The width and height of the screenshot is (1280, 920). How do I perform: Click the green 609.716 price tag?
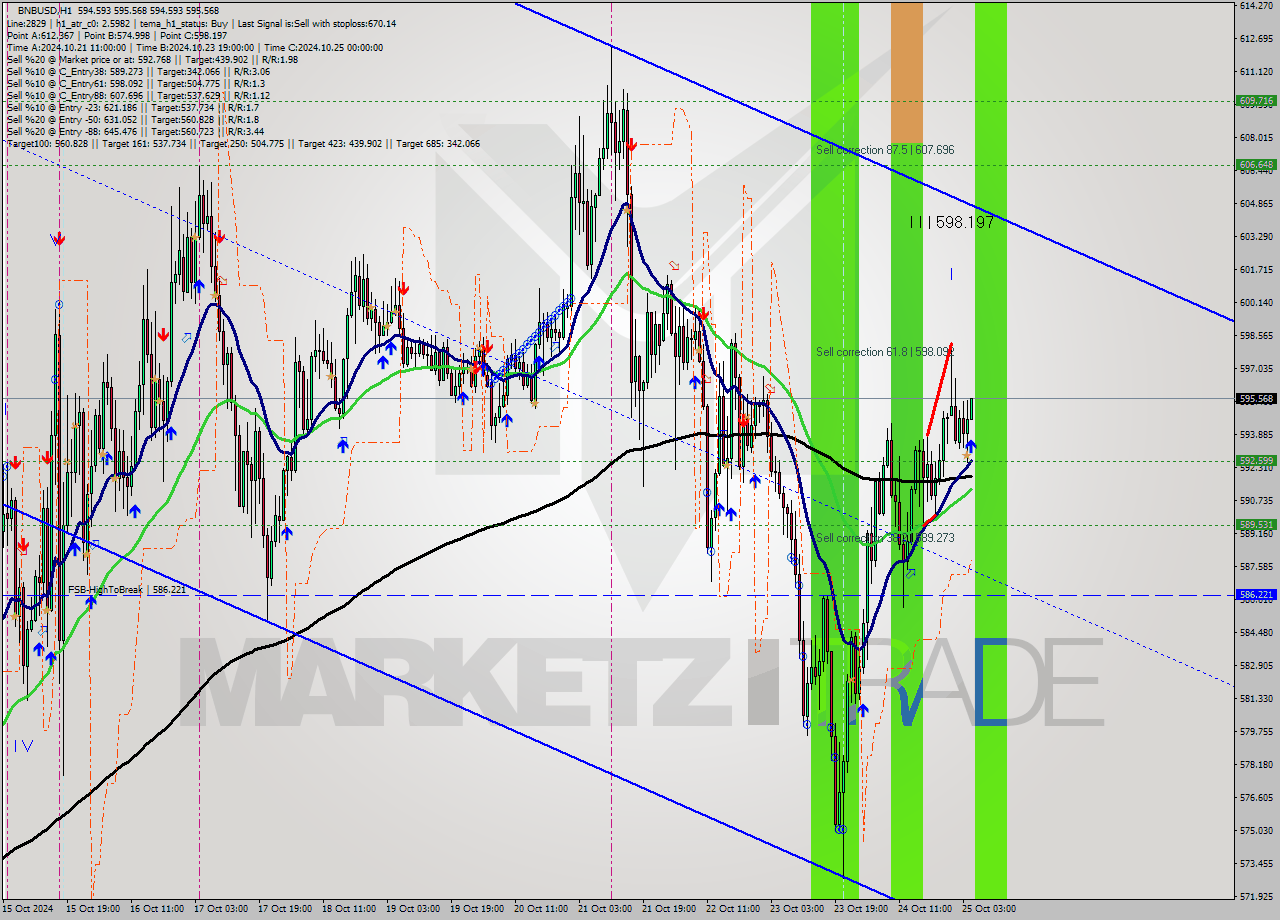(1256, 101)
